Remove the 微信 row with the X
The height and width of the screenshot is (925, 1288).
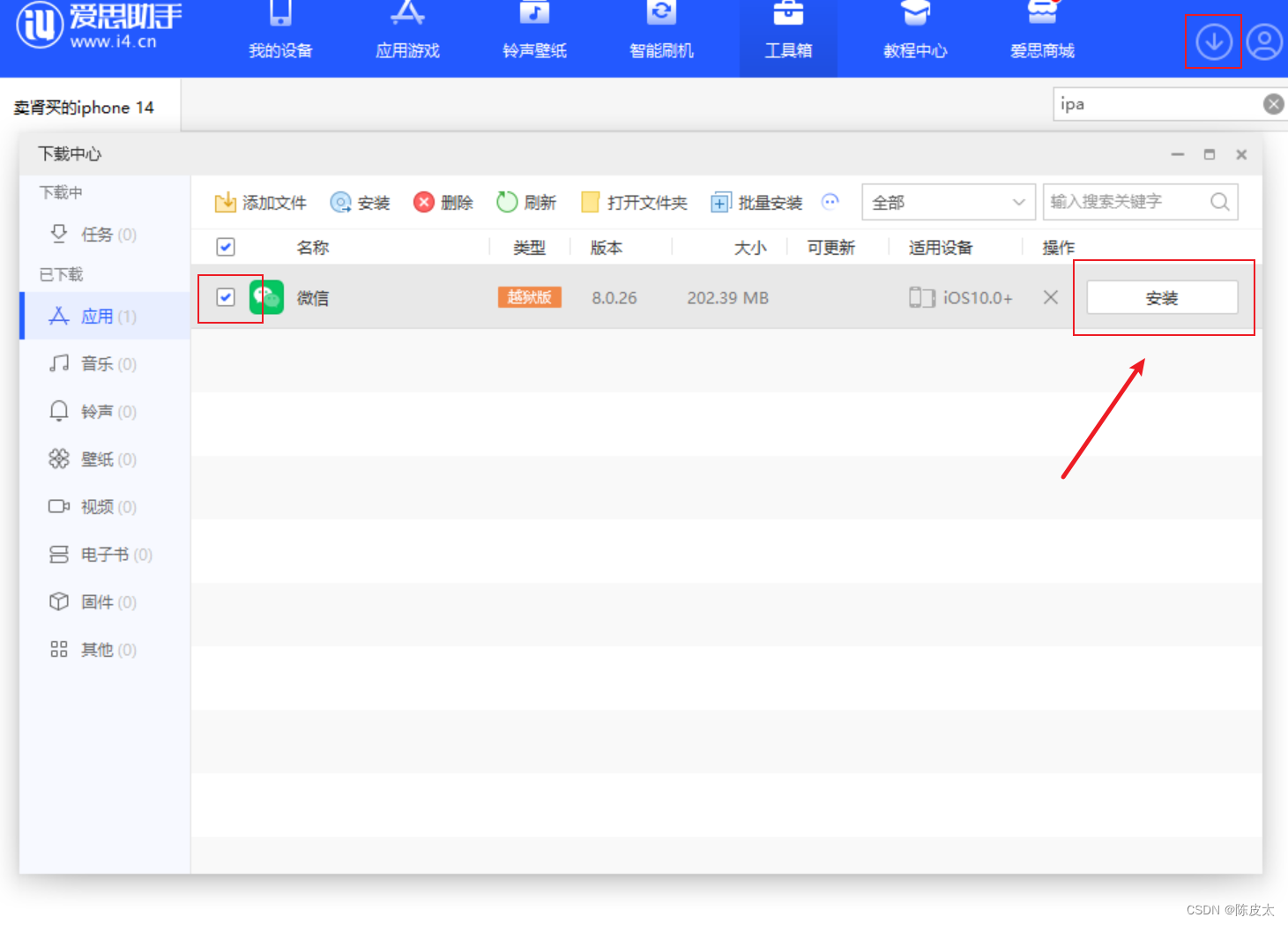pyautogui.click(x=1051, y=297)
